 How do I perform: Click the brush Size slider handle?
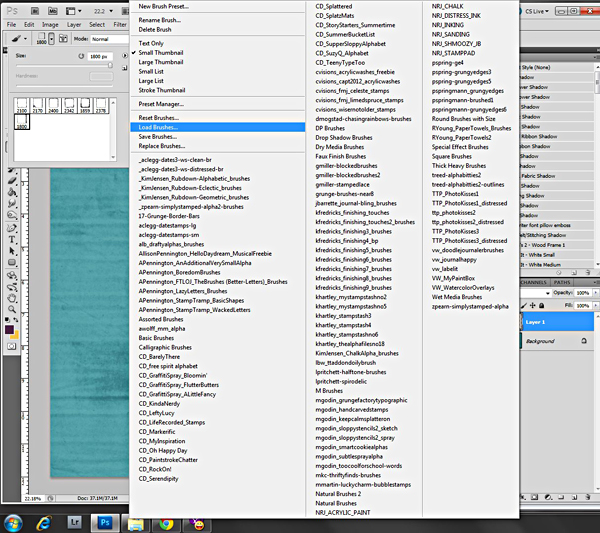[x=110, y=65]
